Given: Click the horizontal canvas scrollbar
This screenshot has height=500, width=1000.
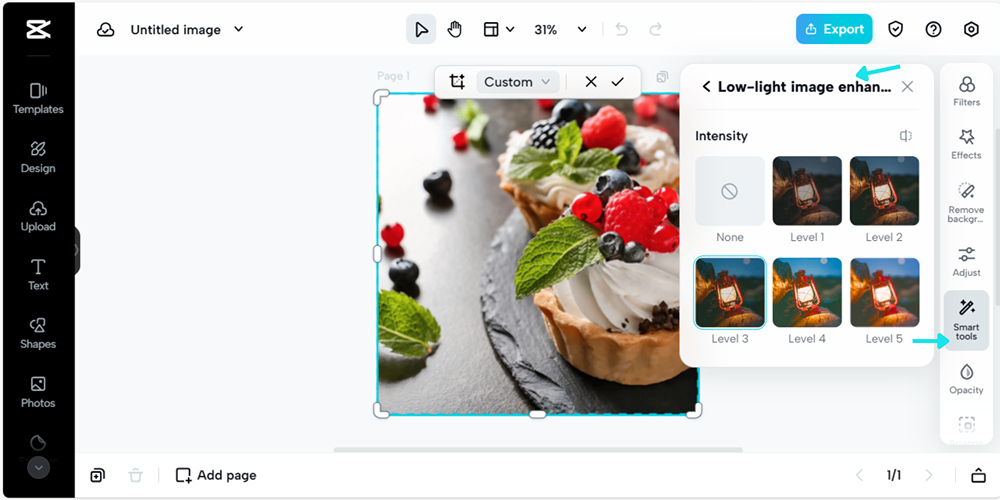Looking at the screenshot, I should [x=538, y=450].
